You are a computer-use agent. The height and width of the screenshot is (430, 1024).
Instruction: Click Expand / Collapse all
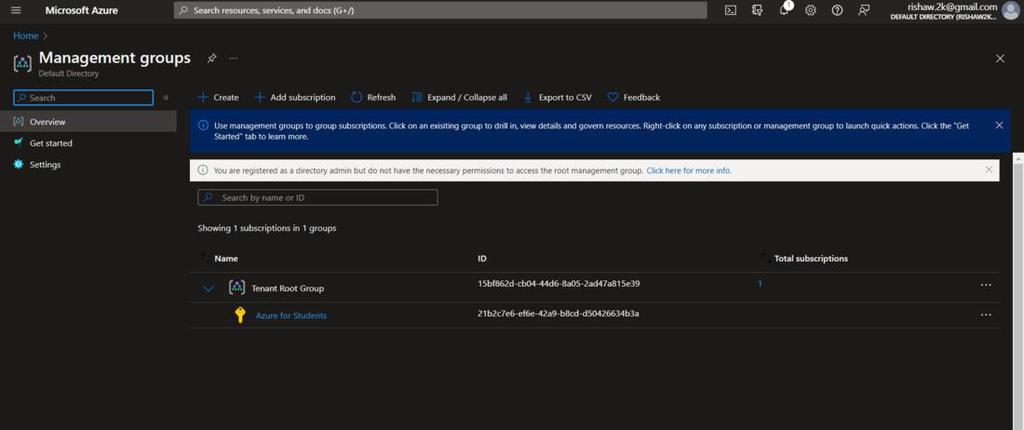pos(459,97)
